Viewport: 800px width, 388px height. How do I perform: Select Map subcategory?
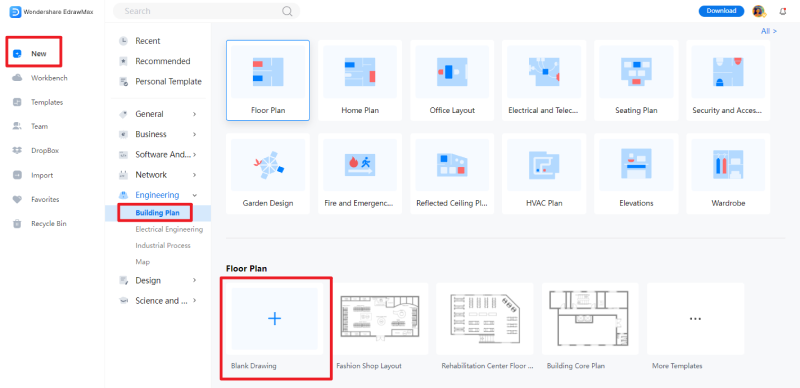point(142,262)
